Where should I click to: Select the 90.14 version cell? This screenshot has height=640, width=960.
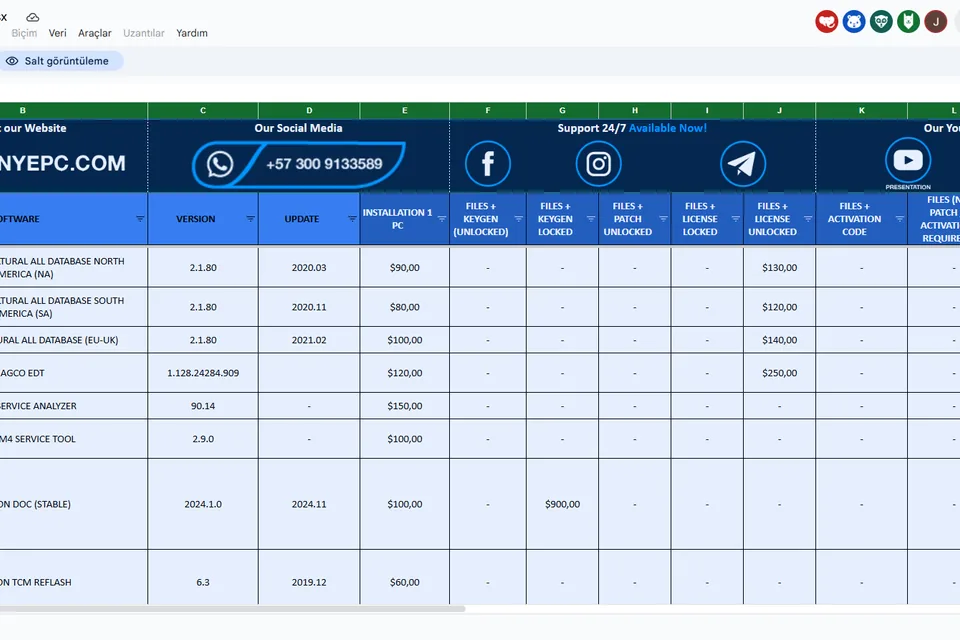click(203, 406)
